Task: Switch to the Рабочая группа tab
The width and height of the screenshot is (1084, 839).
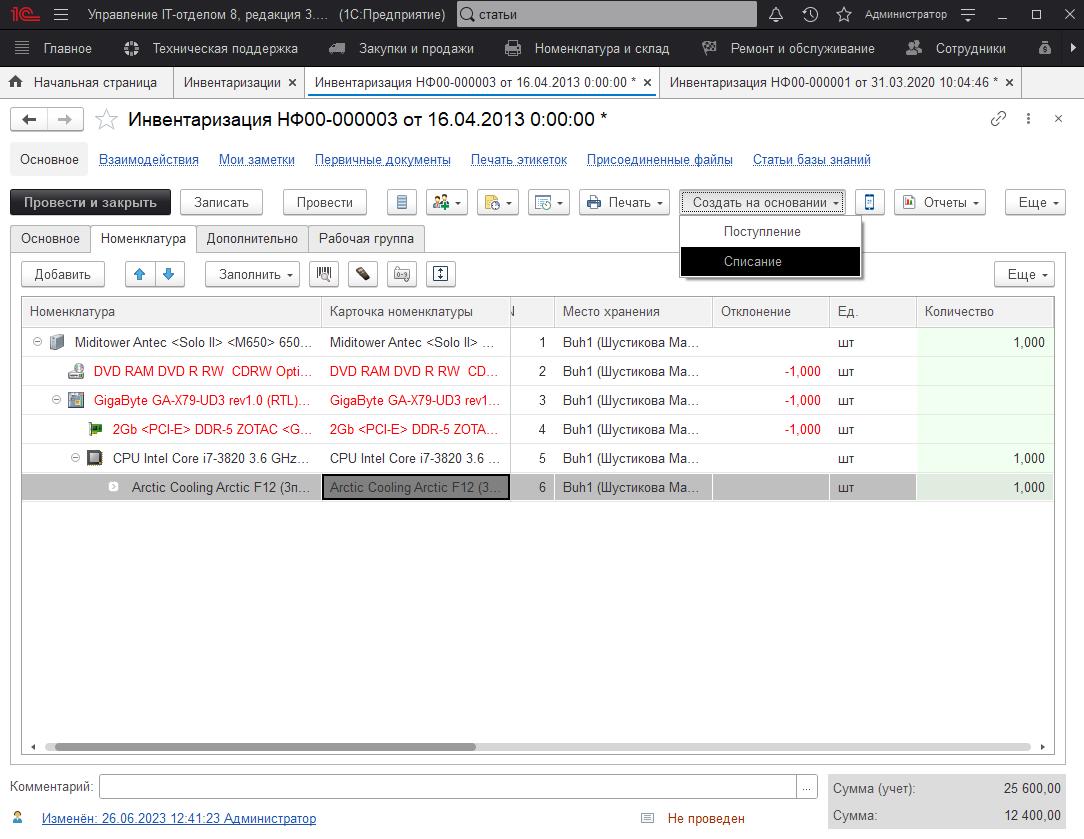Action: [366, 239]
